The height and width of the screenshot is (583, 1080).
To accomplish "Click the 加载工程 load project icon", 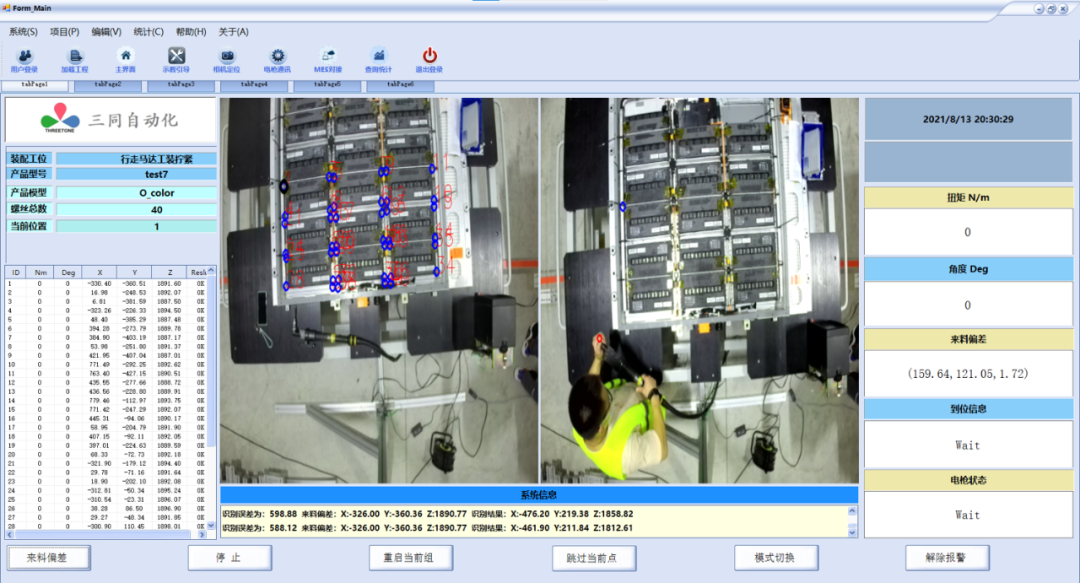I will pos(74,60).
